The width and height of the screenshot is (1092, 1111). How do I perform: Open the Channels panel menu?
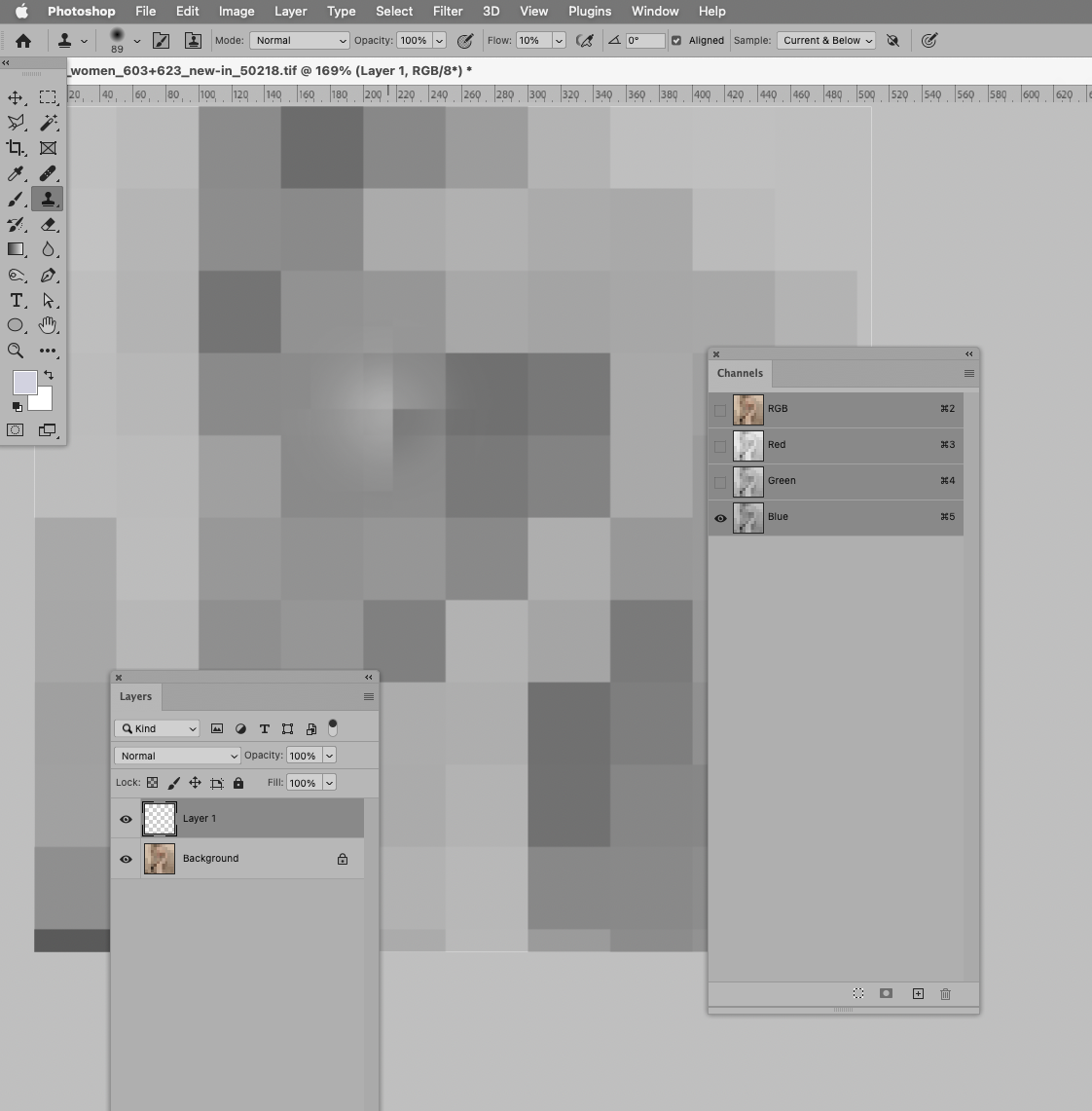968,374
